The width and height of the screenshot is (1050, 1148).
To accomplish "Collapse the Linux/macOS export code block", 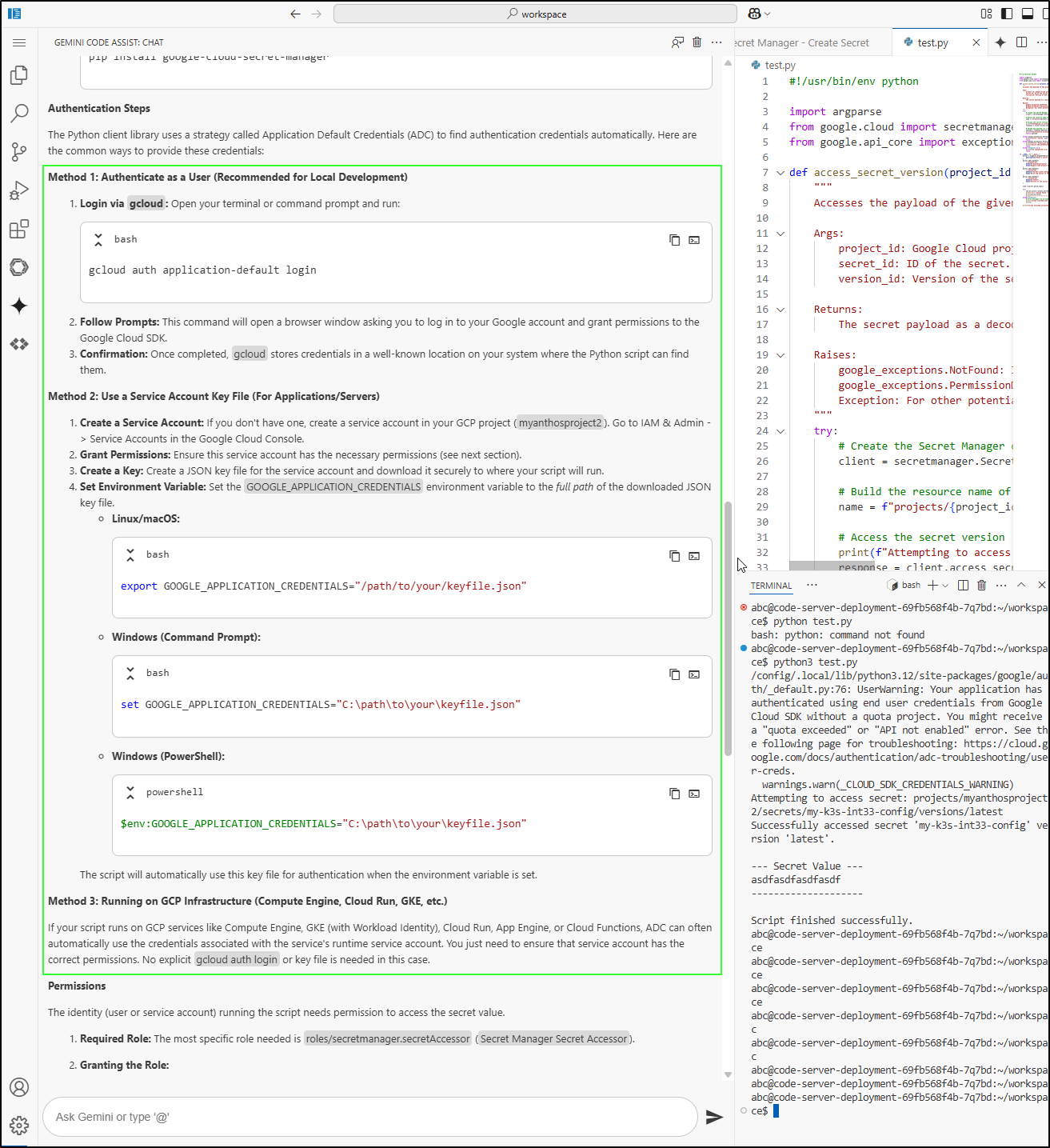I will tap(130, 554).
